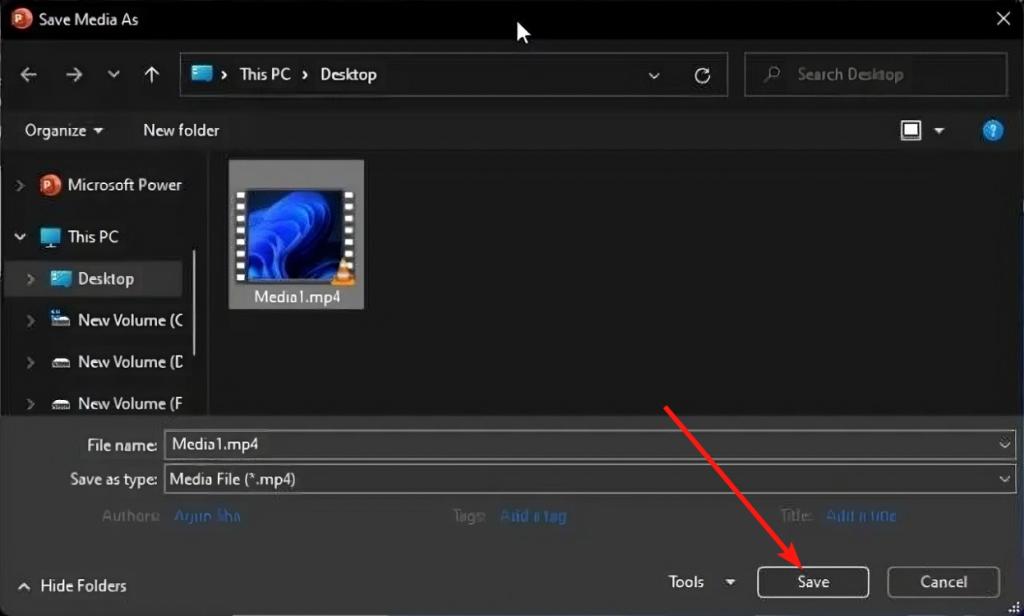This screenshot has height=616, width=1024.
Task: Open the Help question mark icon
Action: (992, 130)
